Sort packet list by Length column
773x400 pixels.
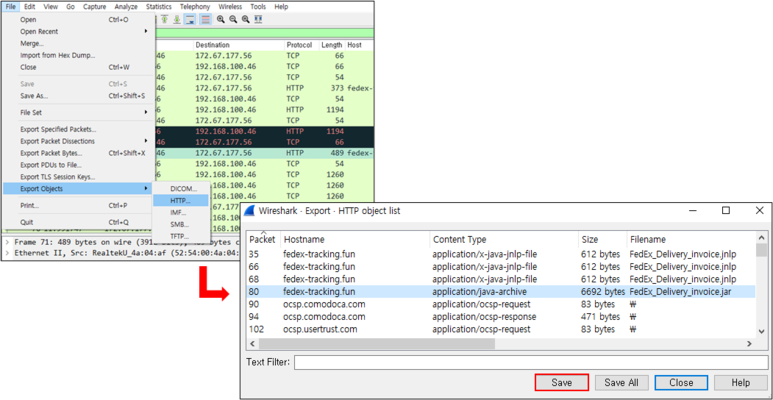point(332,45)
